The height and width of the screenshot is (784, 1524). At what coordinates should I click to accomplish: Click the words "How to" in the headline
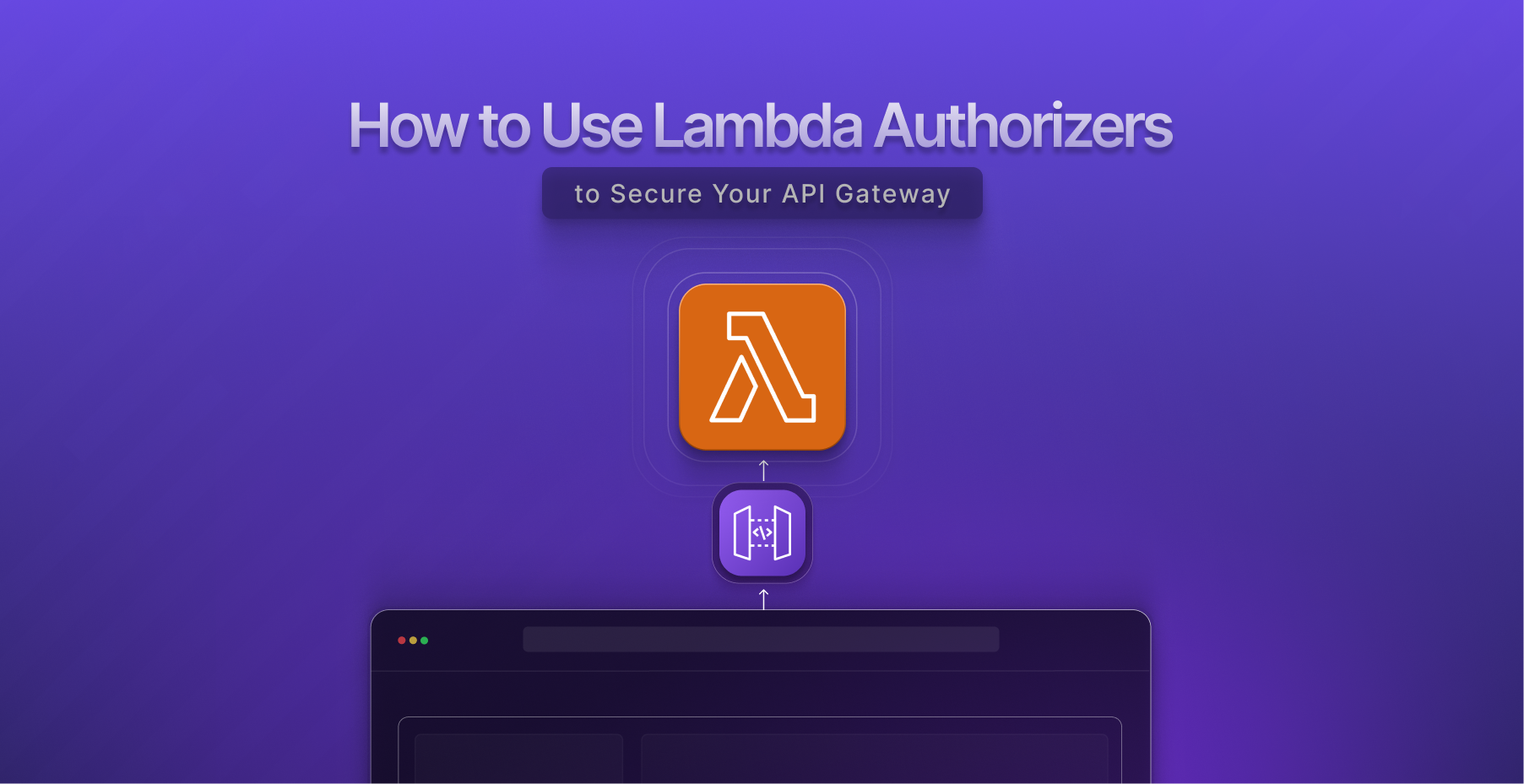[439, 126]
